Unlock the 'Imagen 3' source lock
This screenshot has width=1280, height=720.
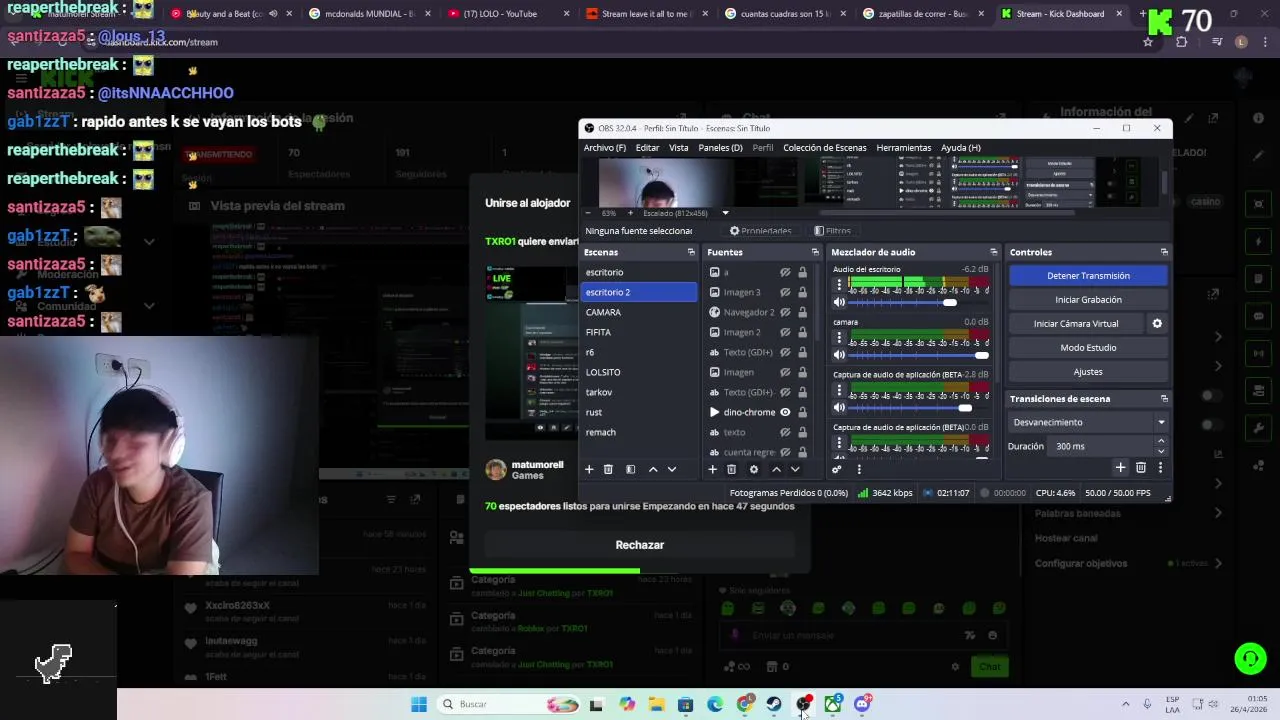click(x=802, y=292)
